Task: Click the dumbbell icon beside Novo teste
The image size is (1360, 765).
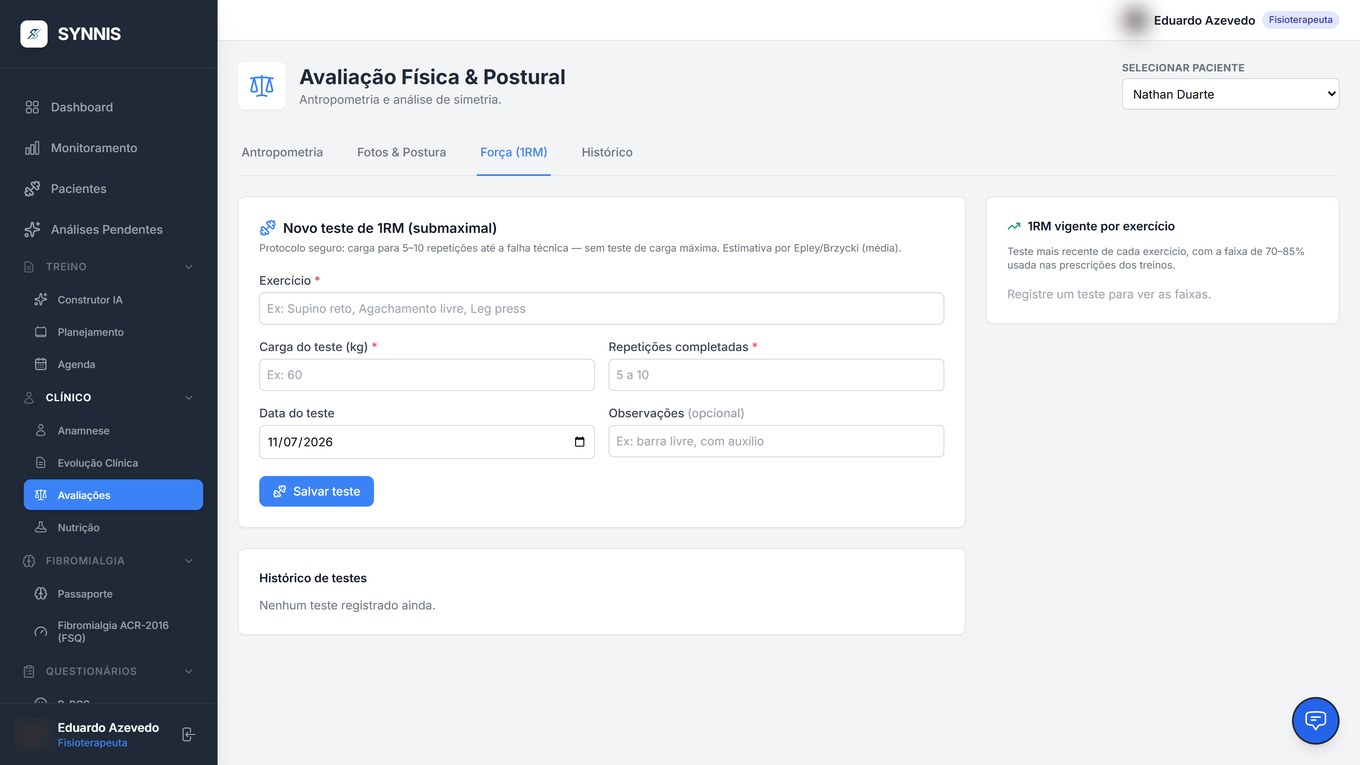Action: tap(267, 228)
